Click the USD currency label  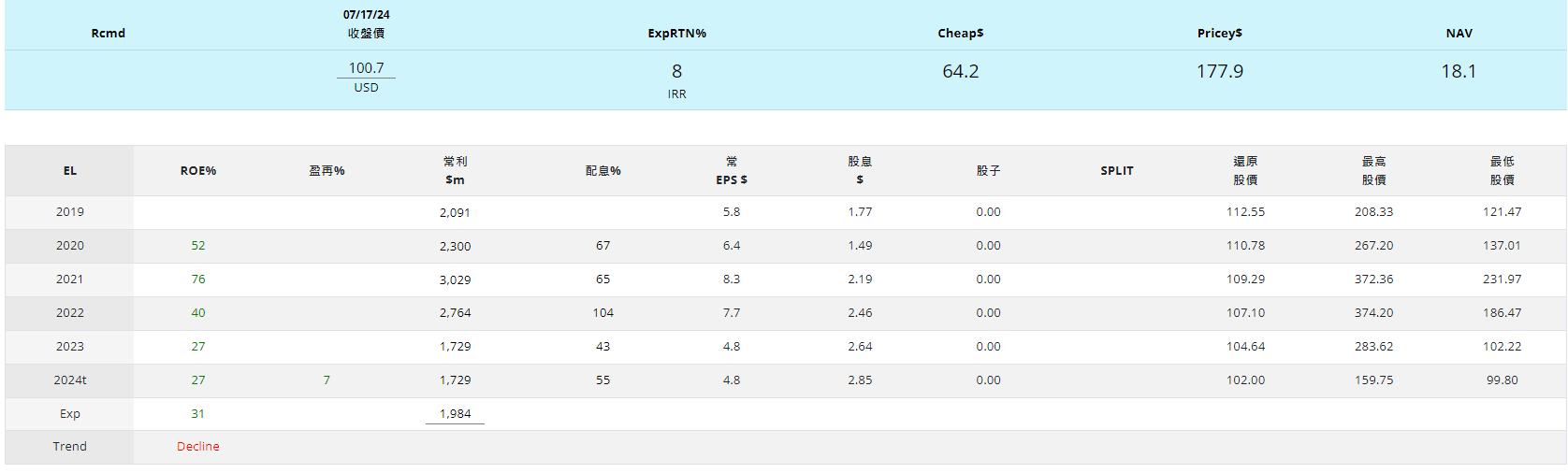coord(366,88)
